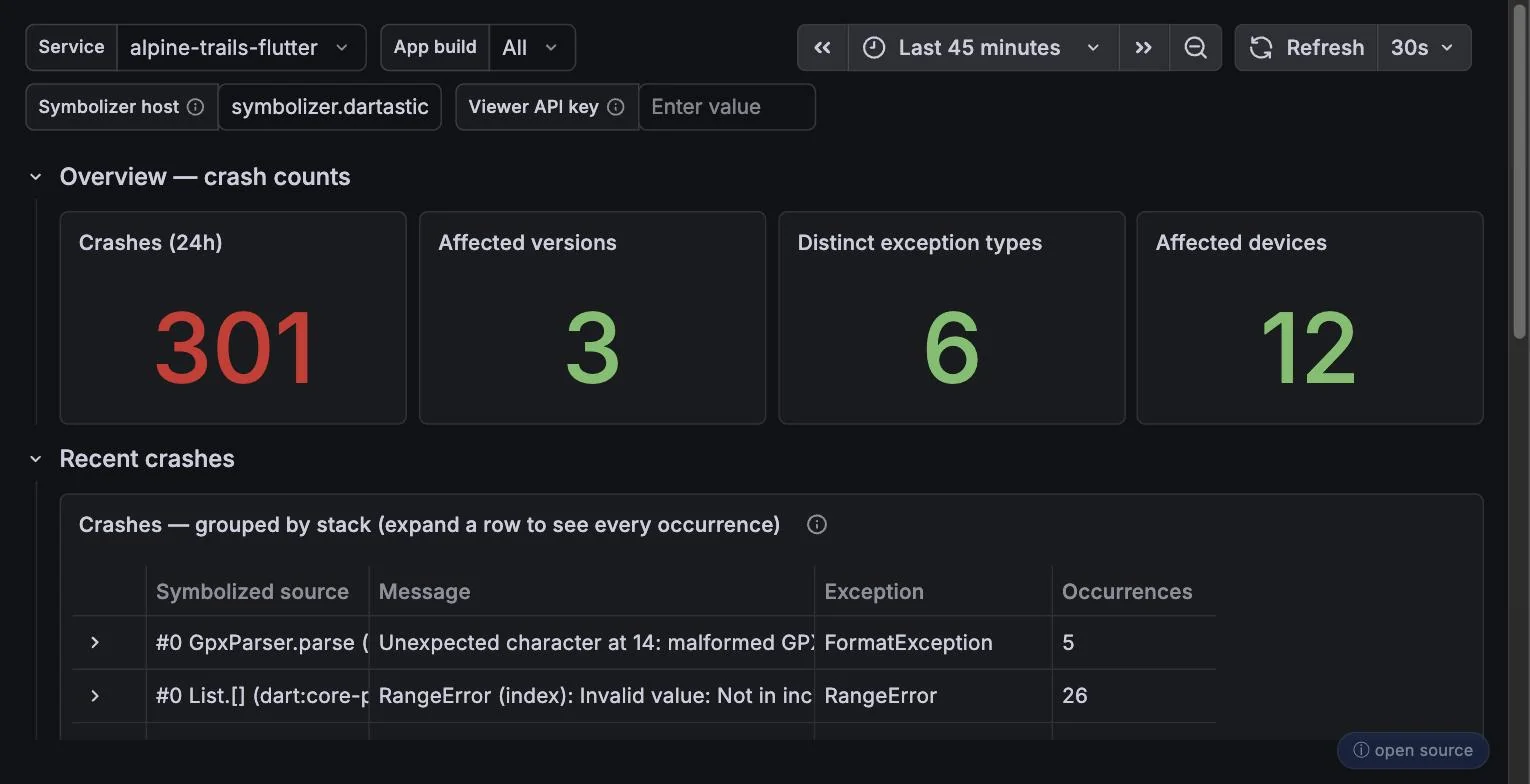Click the 12 affected devices value

[x=1309, y=349]
